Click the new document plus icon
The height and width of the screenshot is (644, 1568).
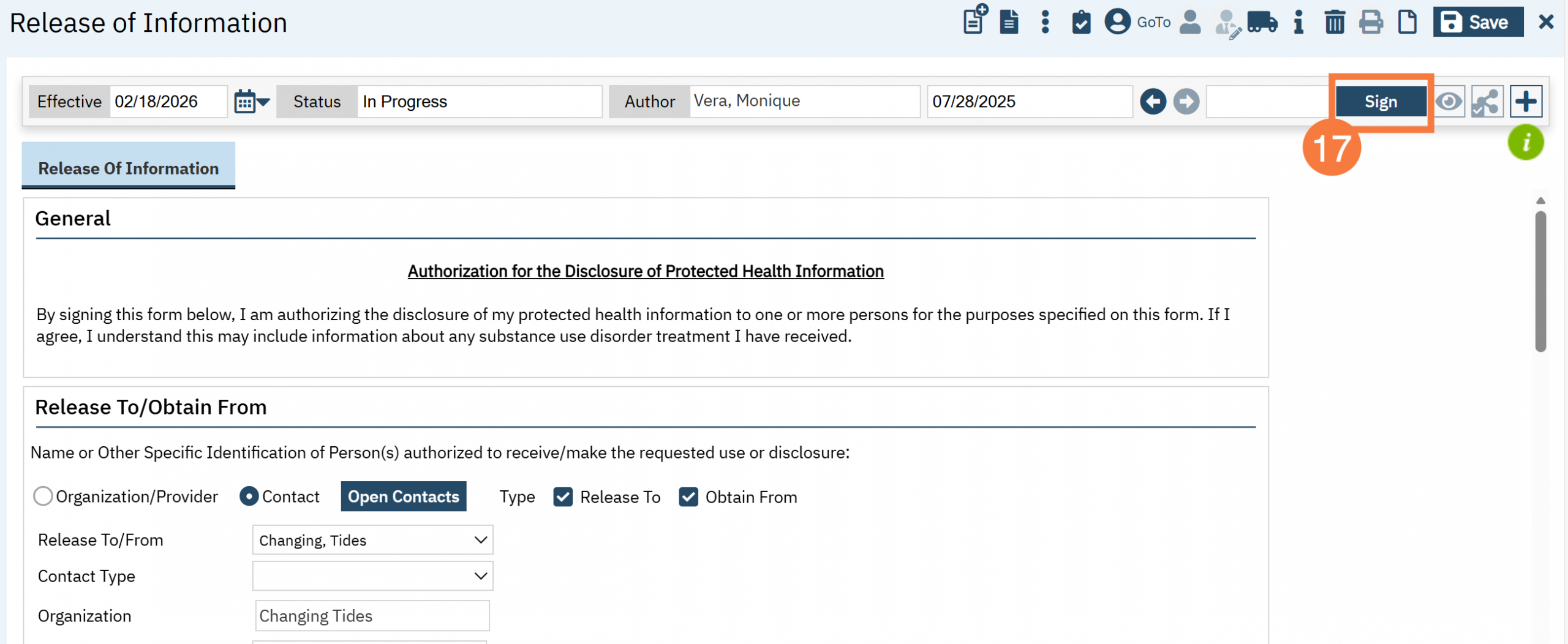[x=974, y=20]
